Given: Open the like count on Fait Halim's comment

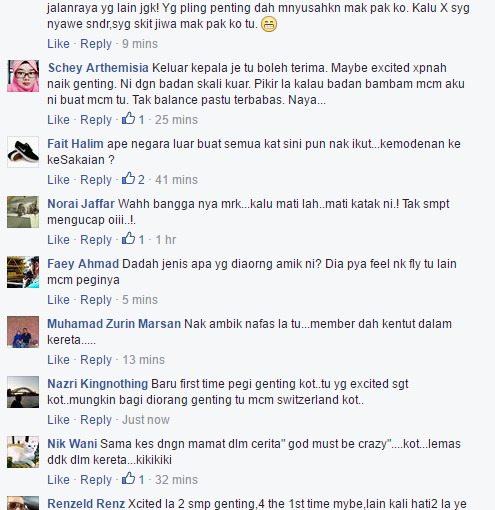Looking at the screenshot, I should (133, 179).
